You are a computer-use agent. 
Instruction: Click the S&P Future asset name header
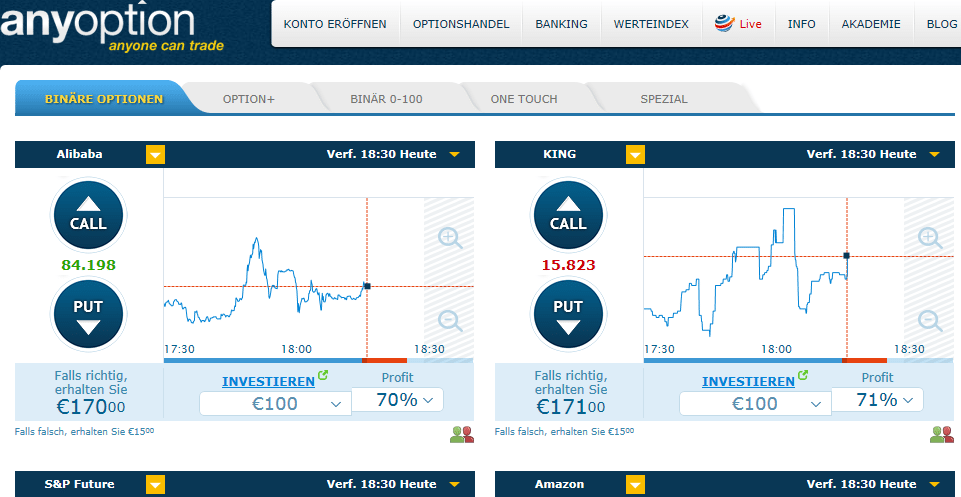(80, 484)
